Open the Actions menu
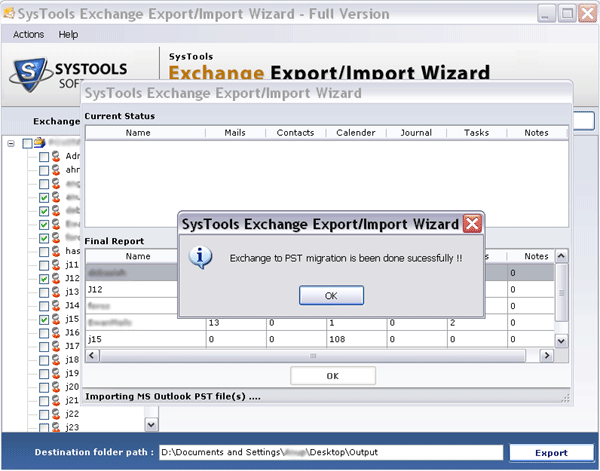This screenshot has width=600, height=471. pyautogui.click(x=28, y=34)
